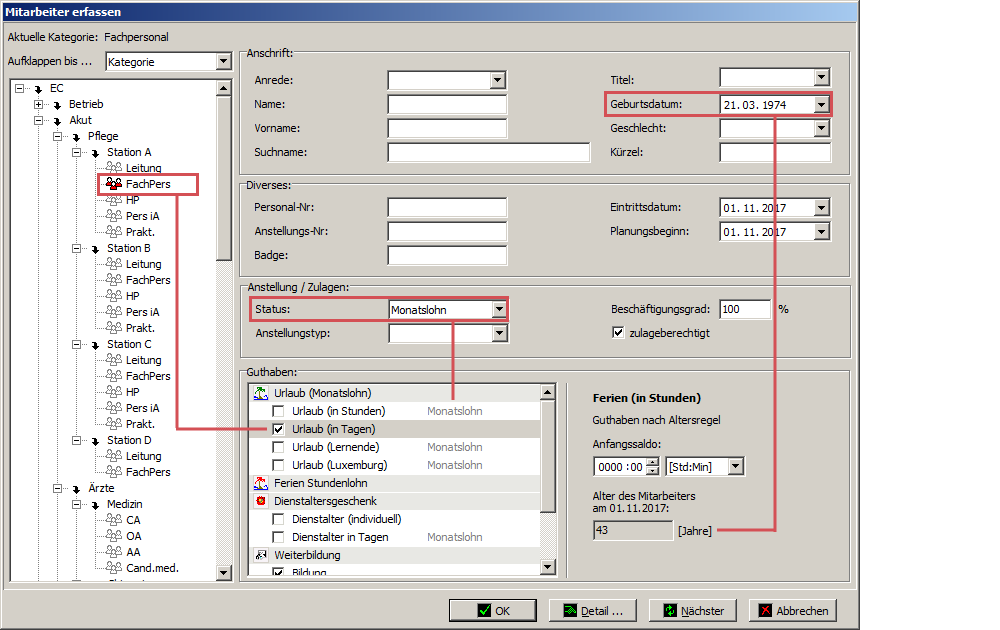Click the arrow icon of the Medizin node
Image resolution: width=1000 pixels, height=630 pixels.
coord(96,504)
